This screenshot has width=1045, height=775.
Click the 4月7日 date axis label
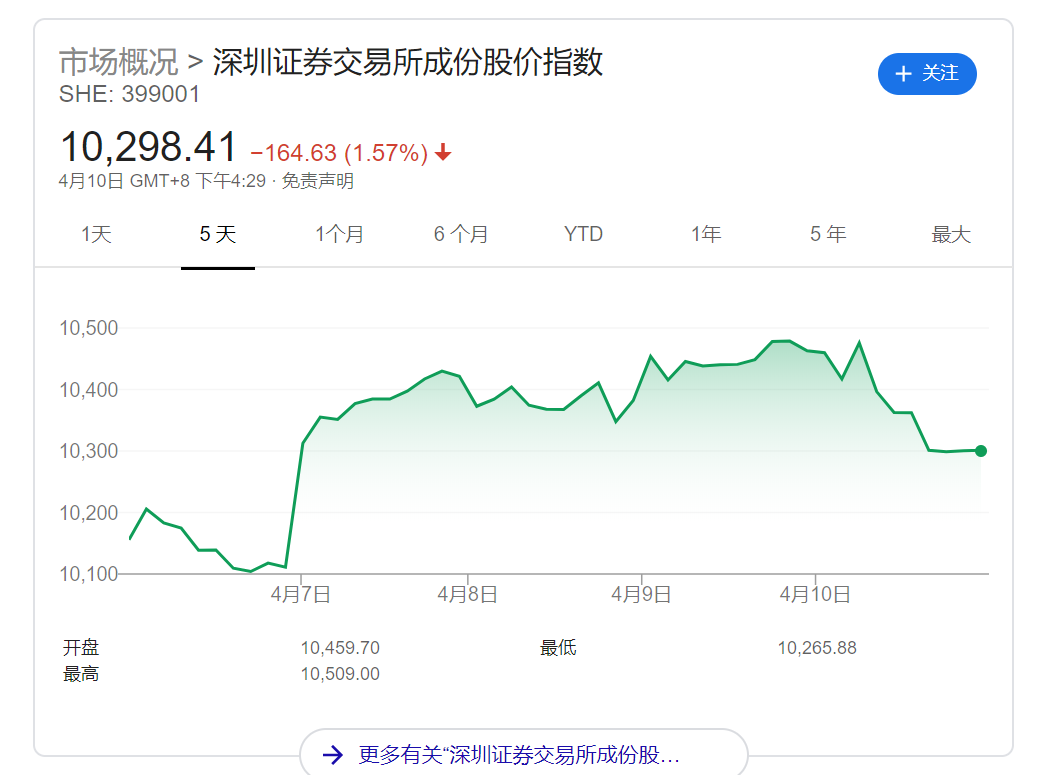[300, 594]
